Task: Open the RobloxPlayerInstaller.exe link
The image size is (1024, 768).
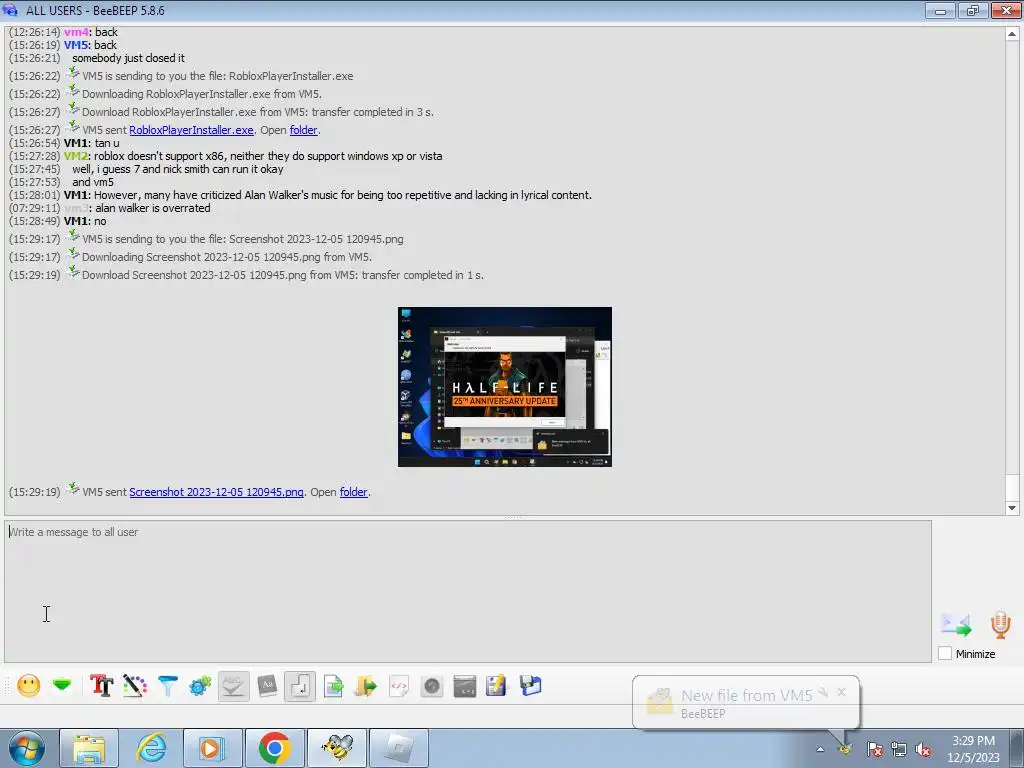Action: (x=191, y=130)
